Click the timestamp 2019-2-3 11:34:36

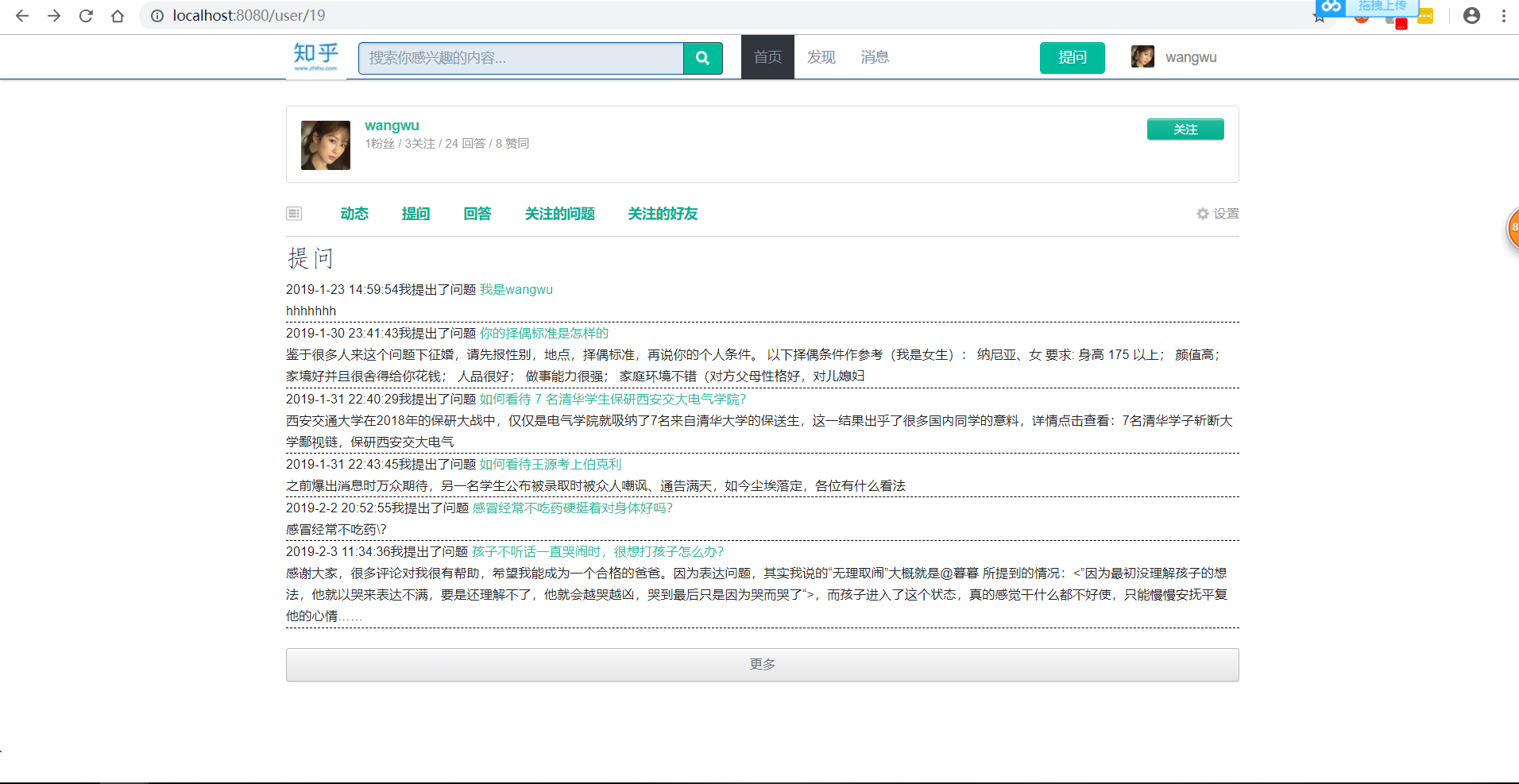point(338,552)
